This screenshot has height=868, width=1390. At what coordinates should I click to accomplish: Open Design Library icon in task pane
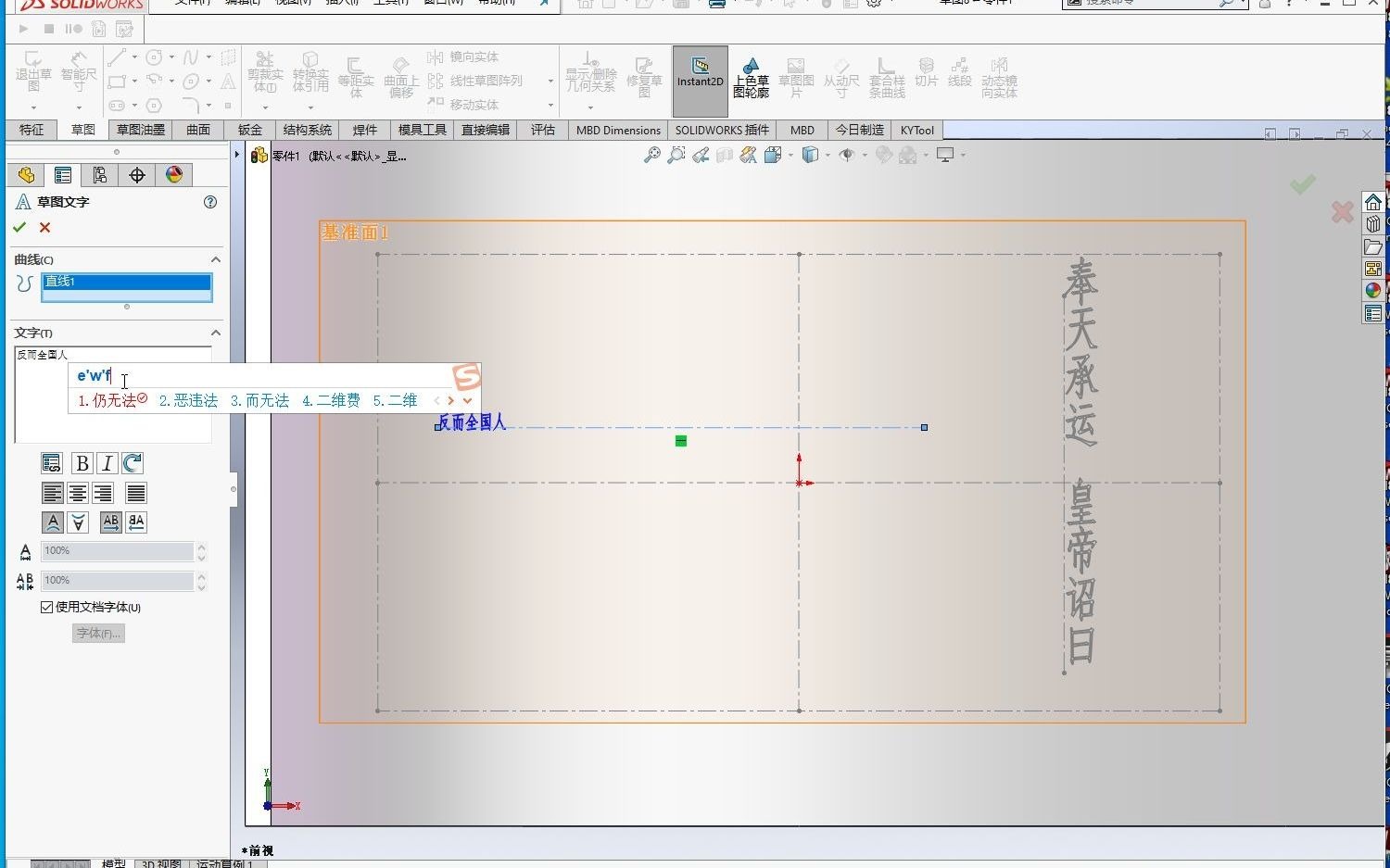click(x=1373, y=224)
